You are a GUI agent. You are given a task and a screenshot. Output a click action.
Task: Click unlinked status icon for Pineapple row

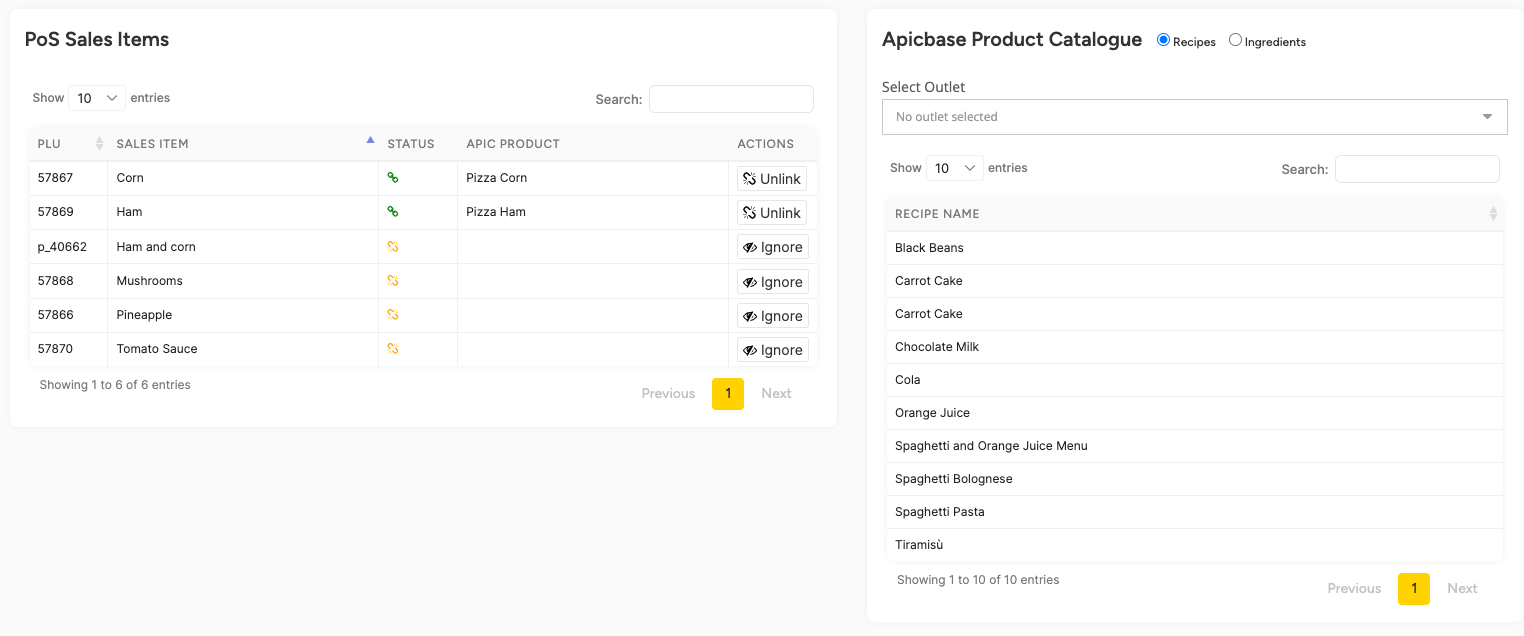(393, 315)
